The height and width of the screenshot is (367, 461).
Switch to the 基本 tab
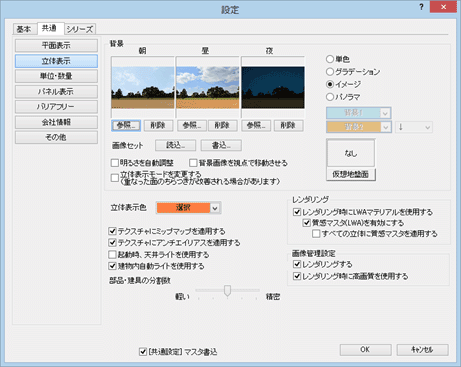pyautogui.click(x=24, y=29)
